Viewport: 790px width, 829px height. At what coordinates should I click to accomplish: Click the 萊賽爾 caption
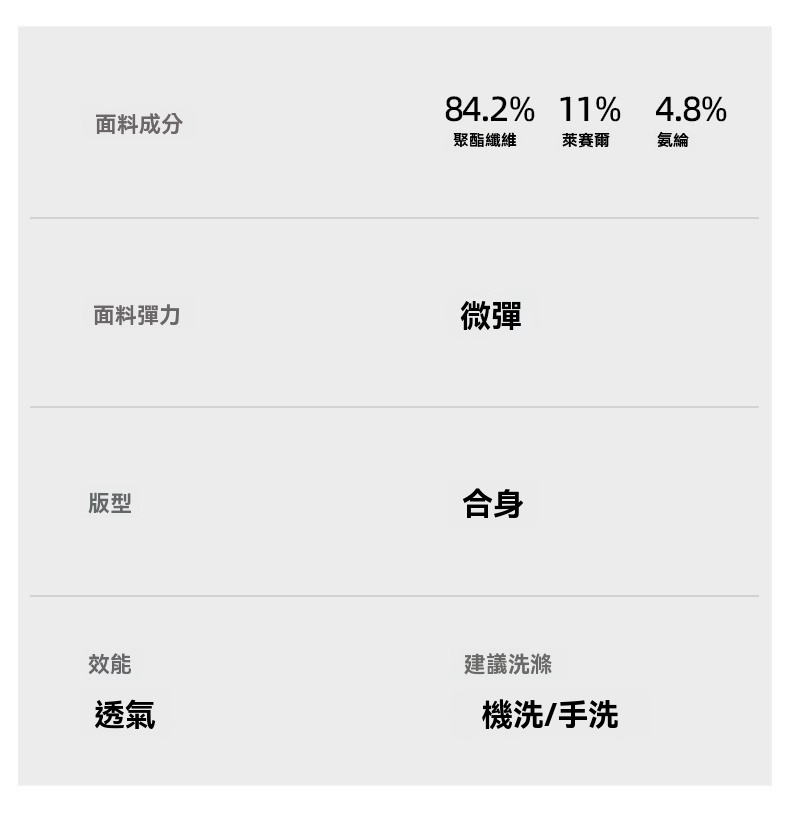tap(585, 141)
